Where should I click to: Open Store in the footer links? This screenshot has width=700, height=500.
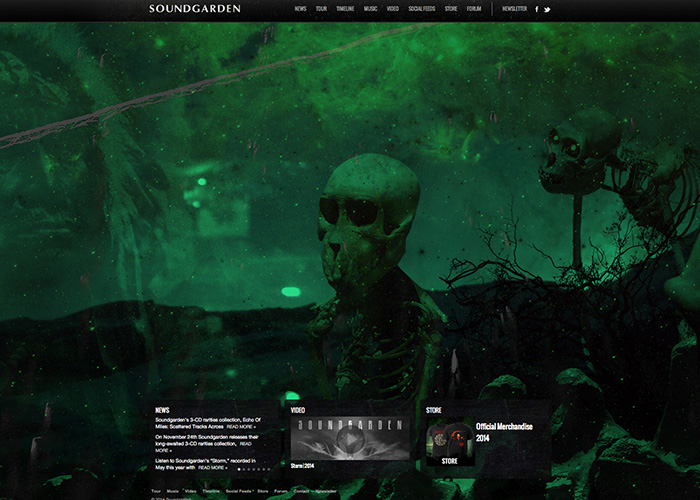click(x=263, y=491)
